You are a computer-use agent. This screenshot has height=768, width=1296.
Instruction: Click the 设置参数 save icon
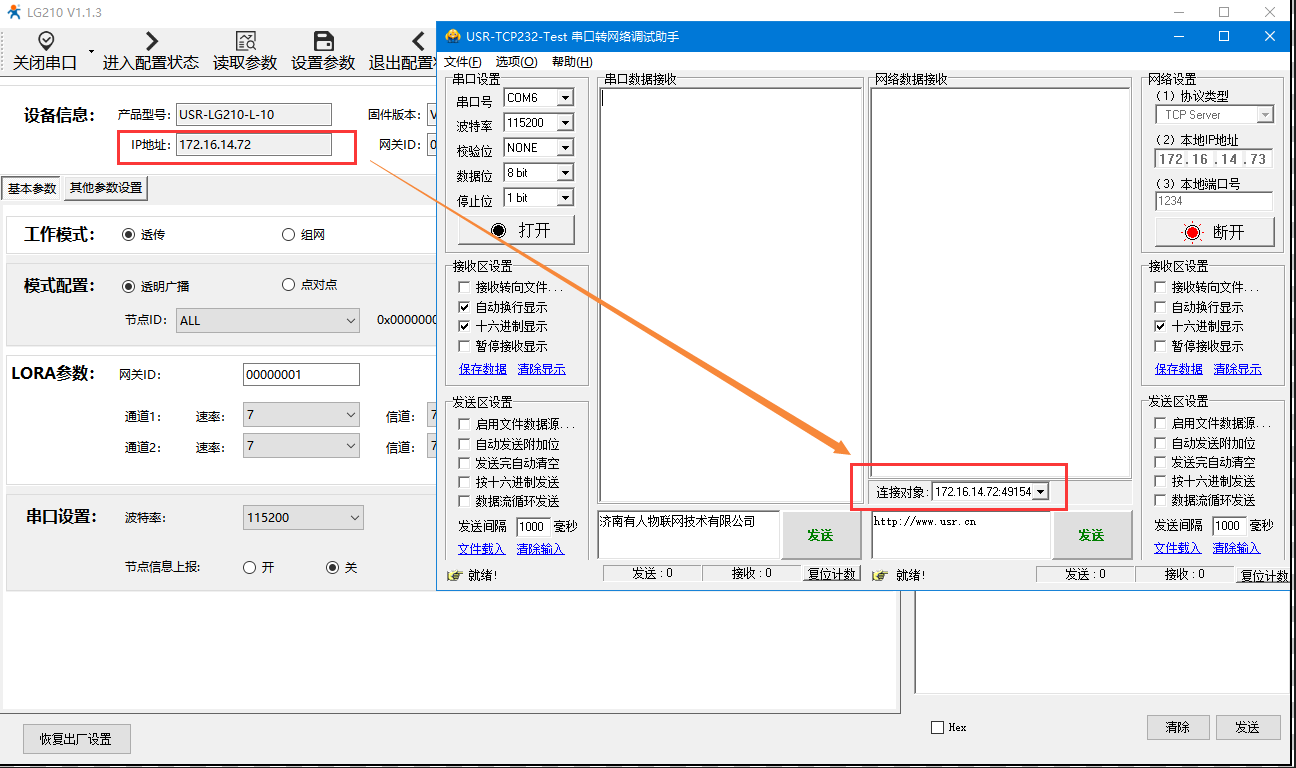coord(323,41)
